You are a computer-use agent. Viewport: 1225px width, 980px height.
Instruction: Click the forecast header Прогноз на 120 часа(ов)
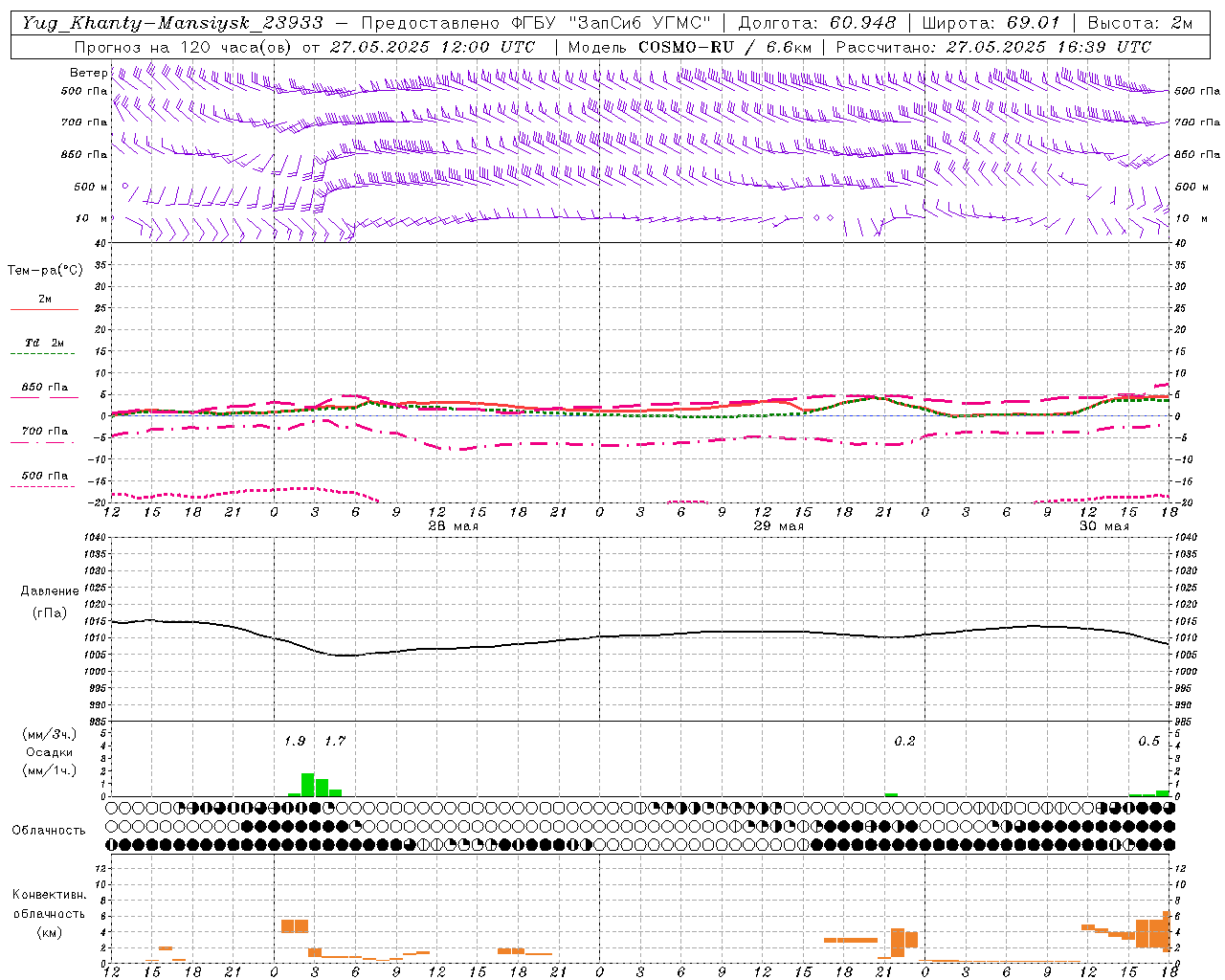pyautogui.click(x=183, y=47)
